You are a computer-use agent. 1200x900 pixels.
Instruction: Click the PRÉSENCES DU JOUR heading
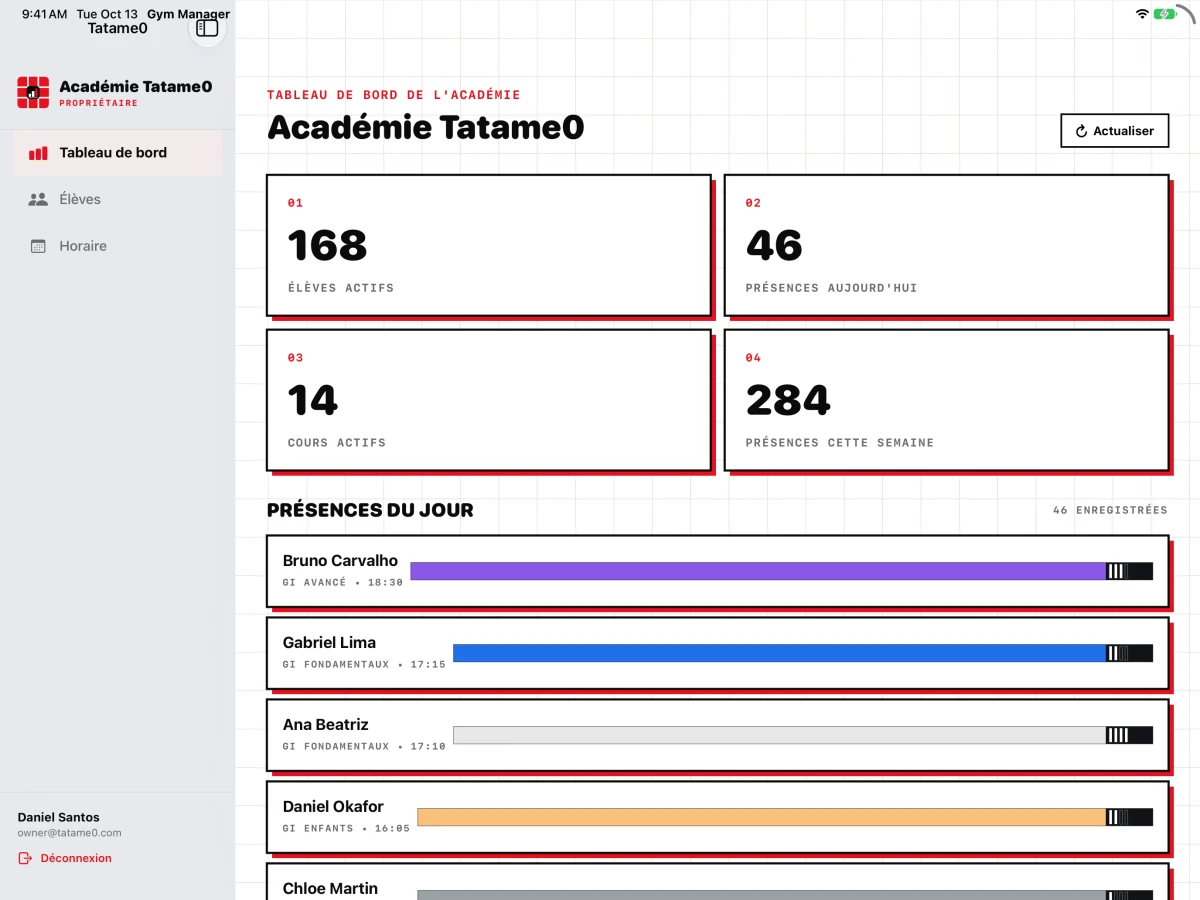370,510
